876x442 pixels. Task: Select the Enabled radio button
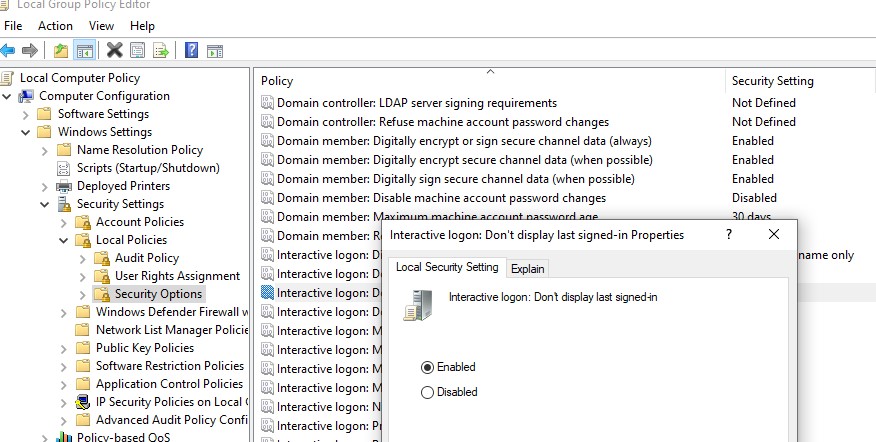pyautogui.click(x=428, y=367)
